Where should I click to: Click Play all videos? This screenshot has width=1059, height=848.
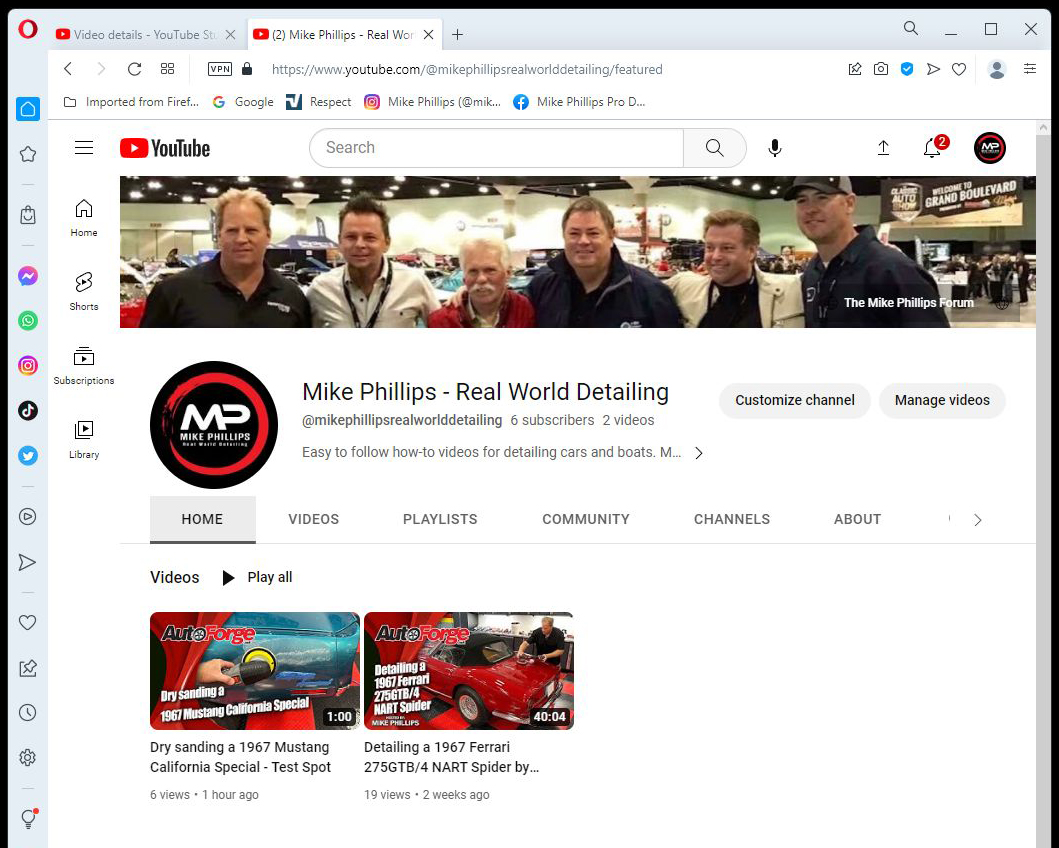257,577
